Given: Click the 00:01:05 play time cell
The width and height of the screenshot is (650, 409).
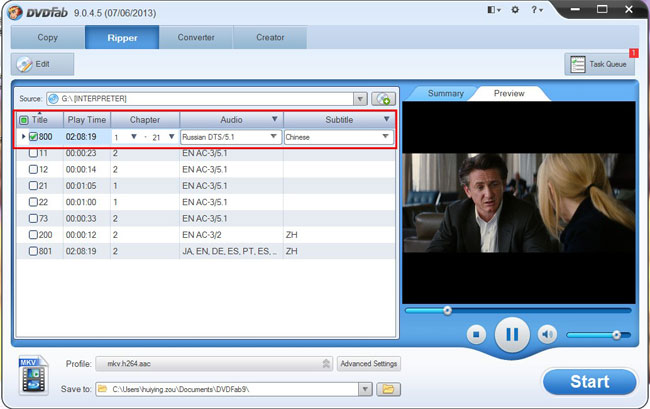Looking at the screenshot, I should 81,186.
